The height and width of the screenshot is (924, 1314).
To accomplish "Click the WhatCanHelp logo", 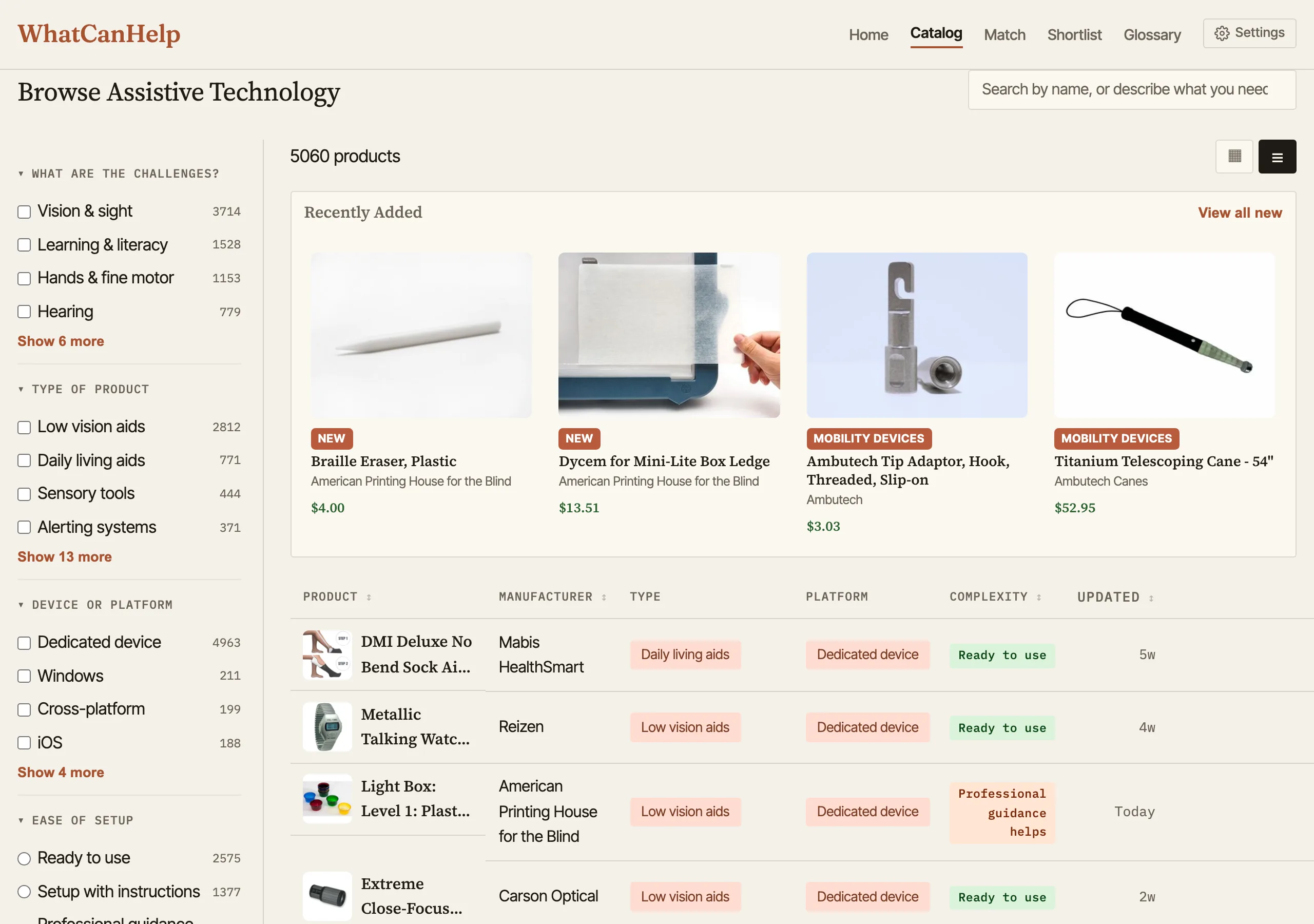I will coord(99,33).
